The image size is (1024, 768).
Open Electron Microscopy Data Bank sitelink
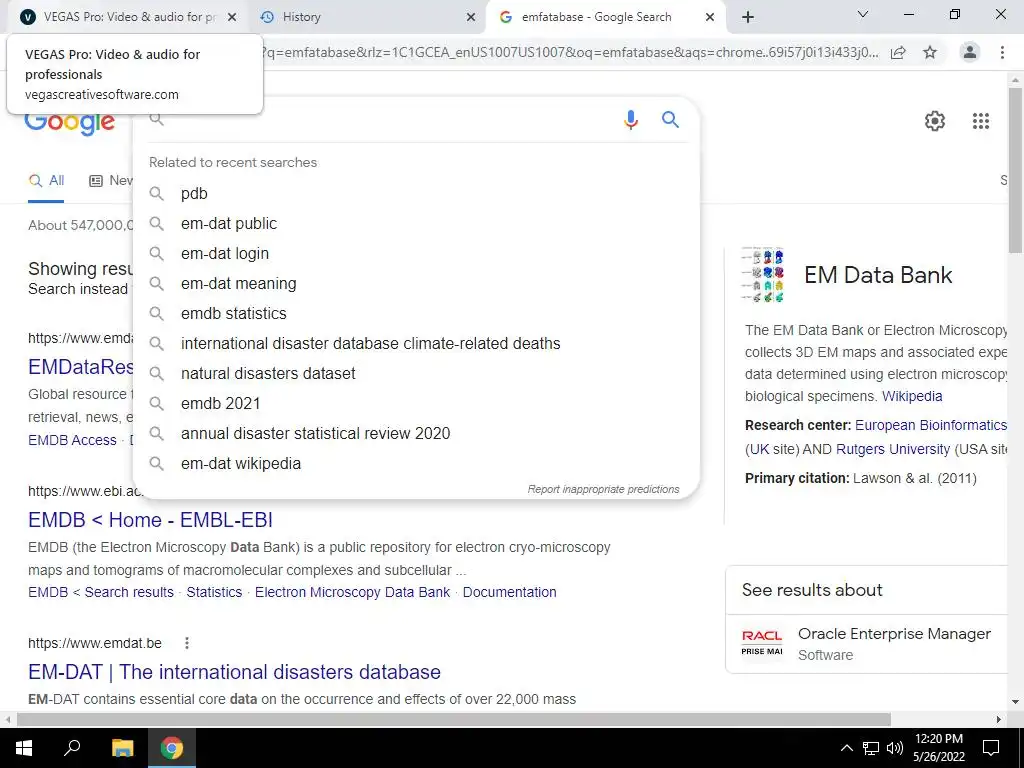[353, 592]
